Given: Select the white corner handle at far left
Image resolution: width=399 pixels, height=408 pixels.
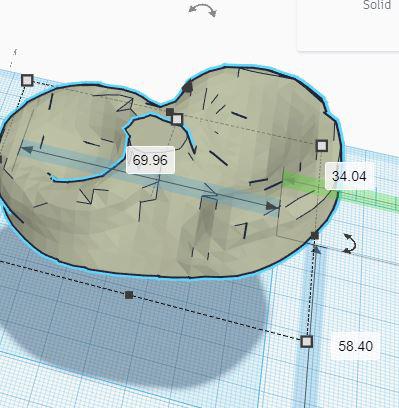Looking at the screenshot, I should 27,80.
